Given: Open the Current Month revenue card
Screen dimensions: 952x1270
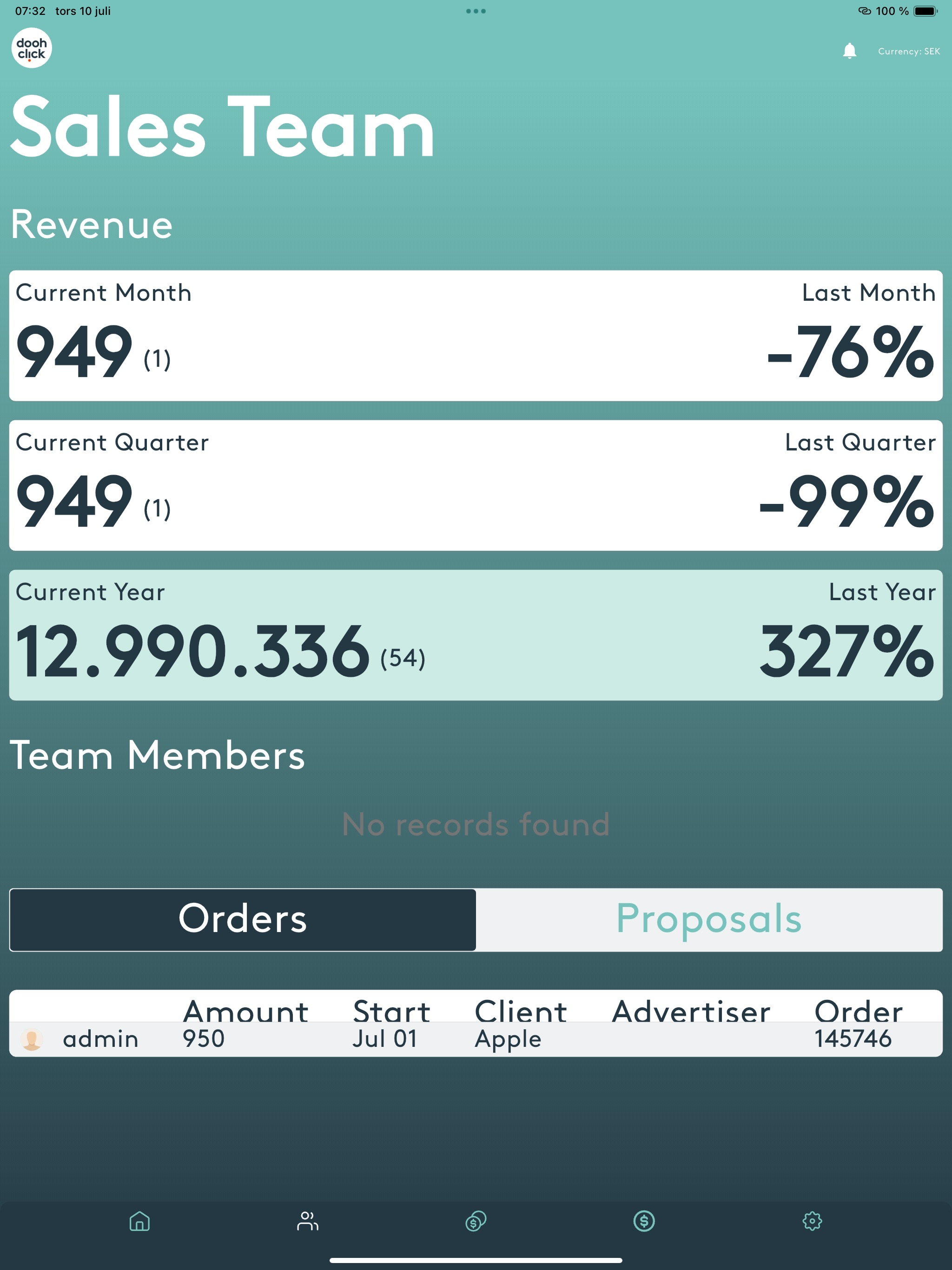Looking at the screenshot, I should (476, 336).
